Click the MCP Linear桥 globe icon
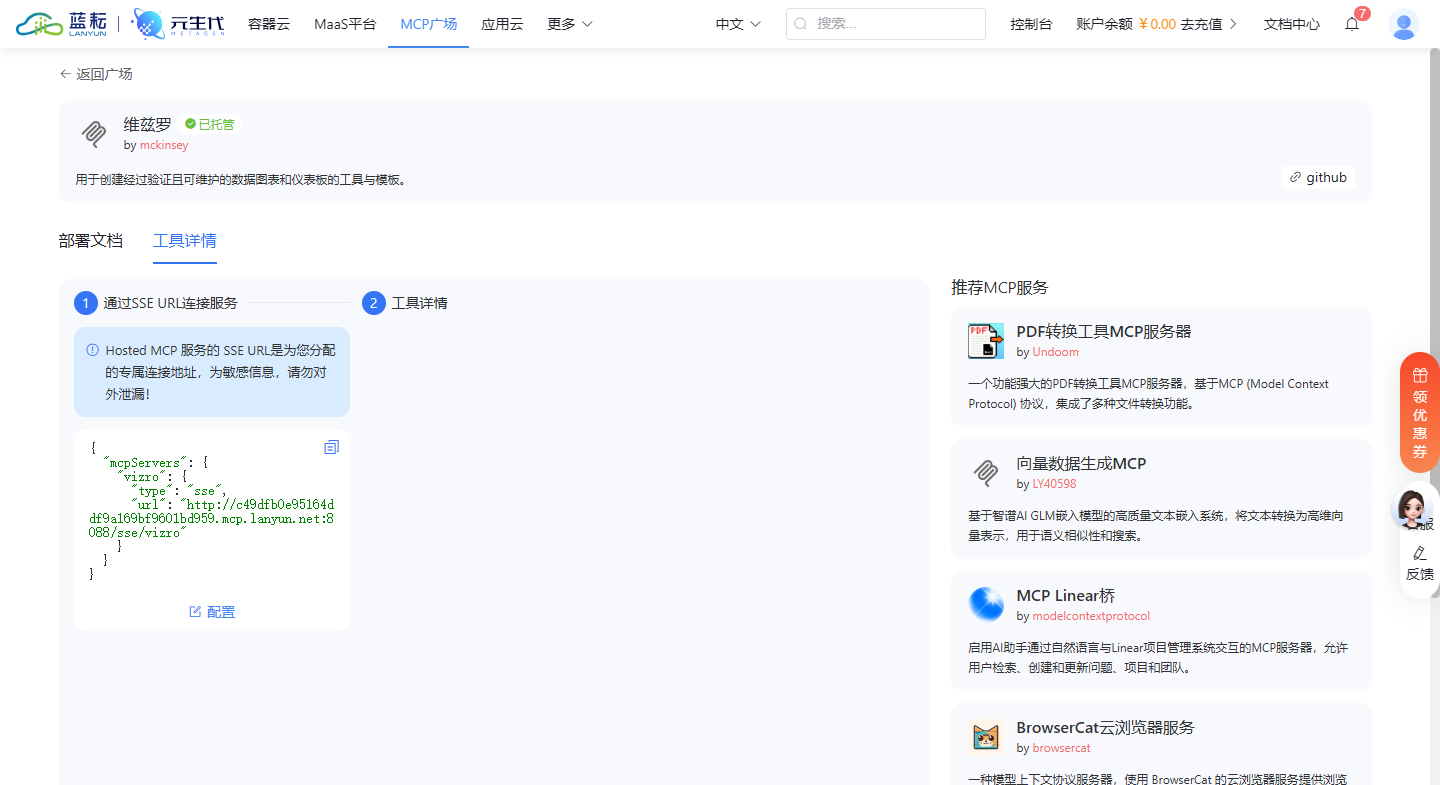1440x785 pixels. (x=985, y=604)
